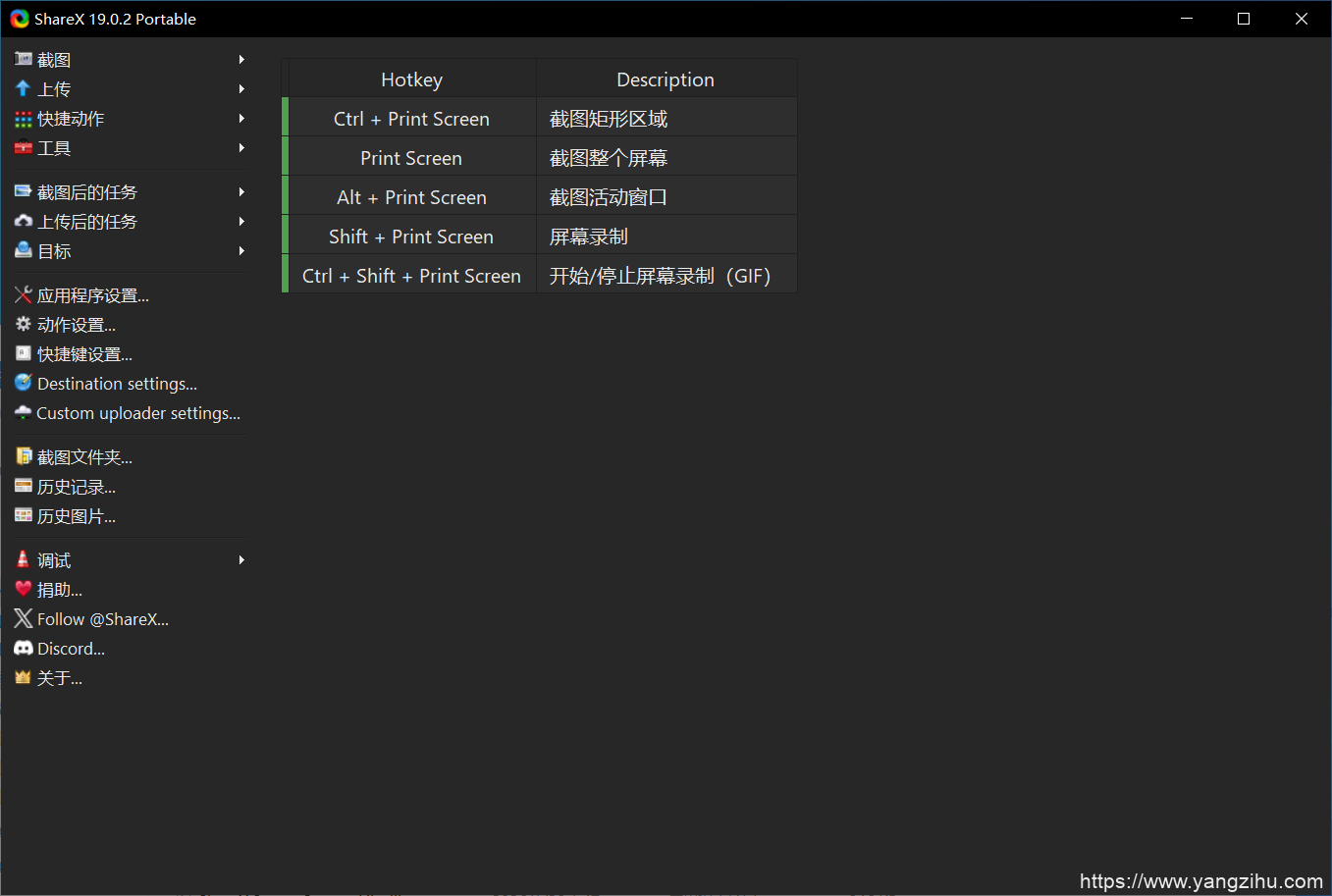Select the 上传 upload arrow icon

coord(22,88)
